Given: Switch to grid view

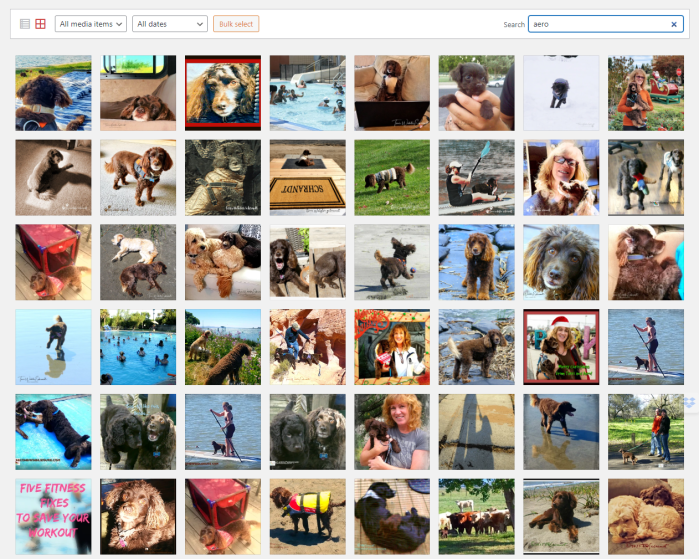Looking at the screenshot, I should (40, 23).
